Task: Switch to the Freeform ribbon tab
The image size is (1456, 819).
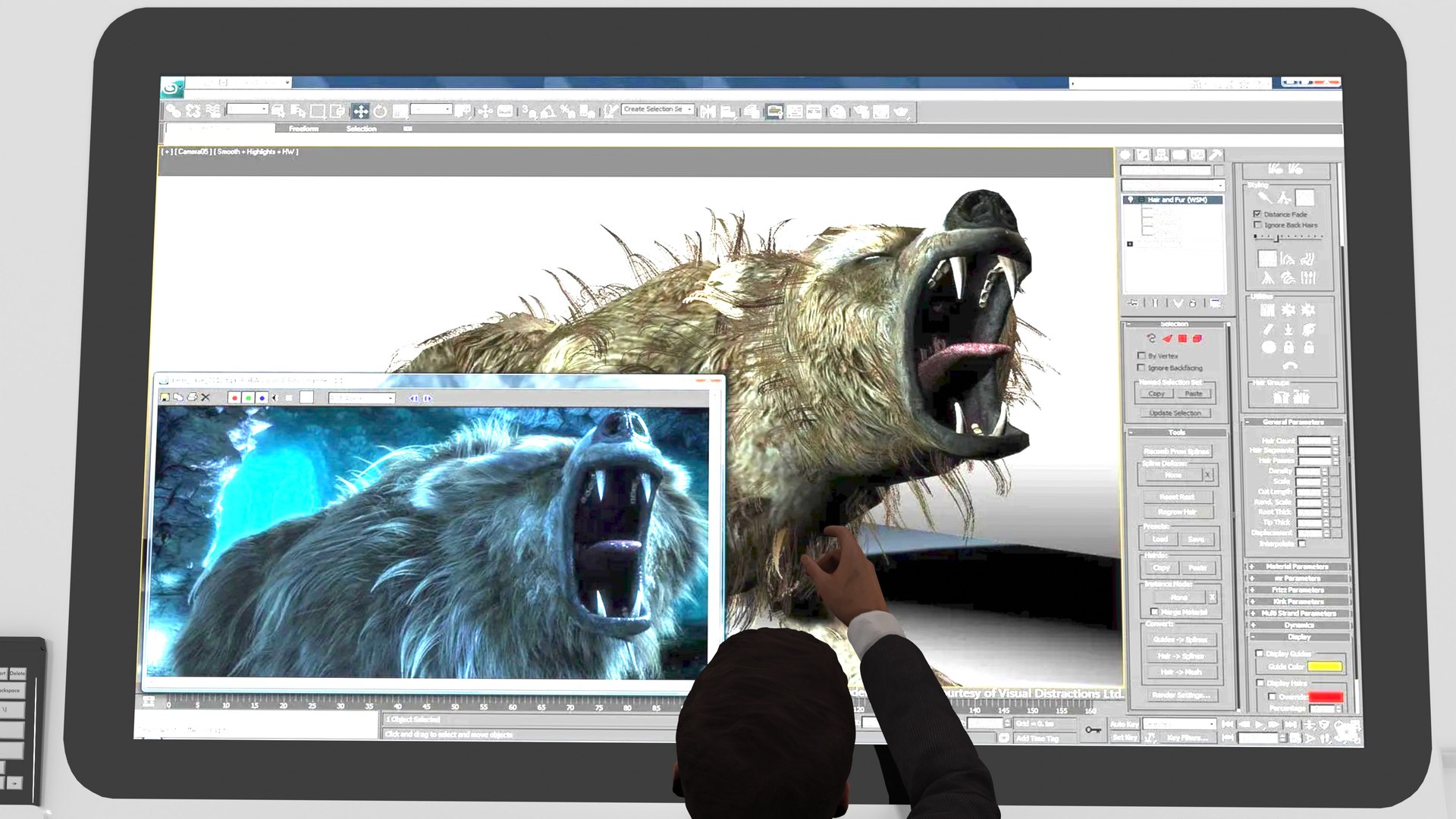Action: click(x=303, y=129)
